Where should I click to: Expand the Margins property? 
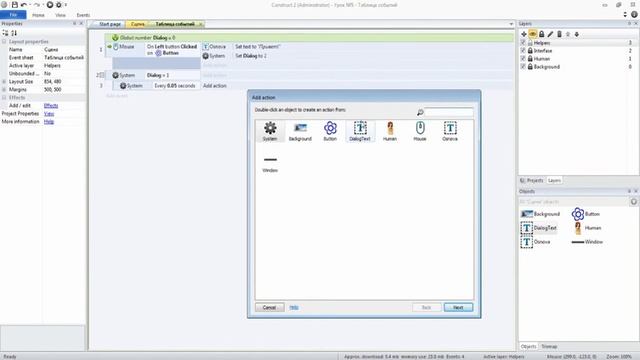[x=4, y=89]
